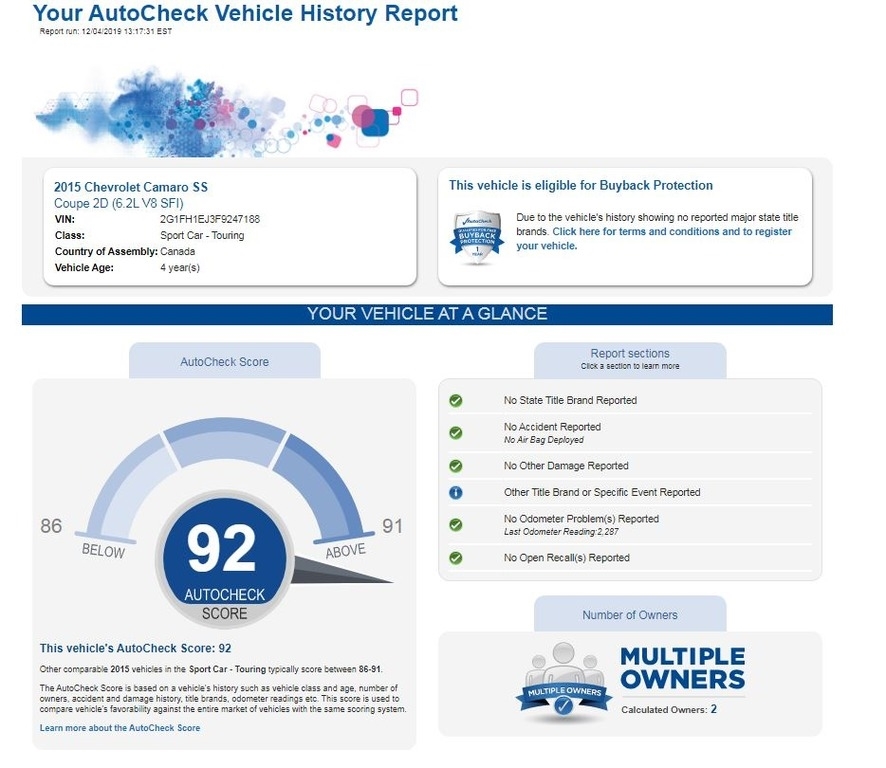This screenshot has height=768, width=886.
Task: Click blue info icon beside Other Title Brand
Action: point(456,493)
